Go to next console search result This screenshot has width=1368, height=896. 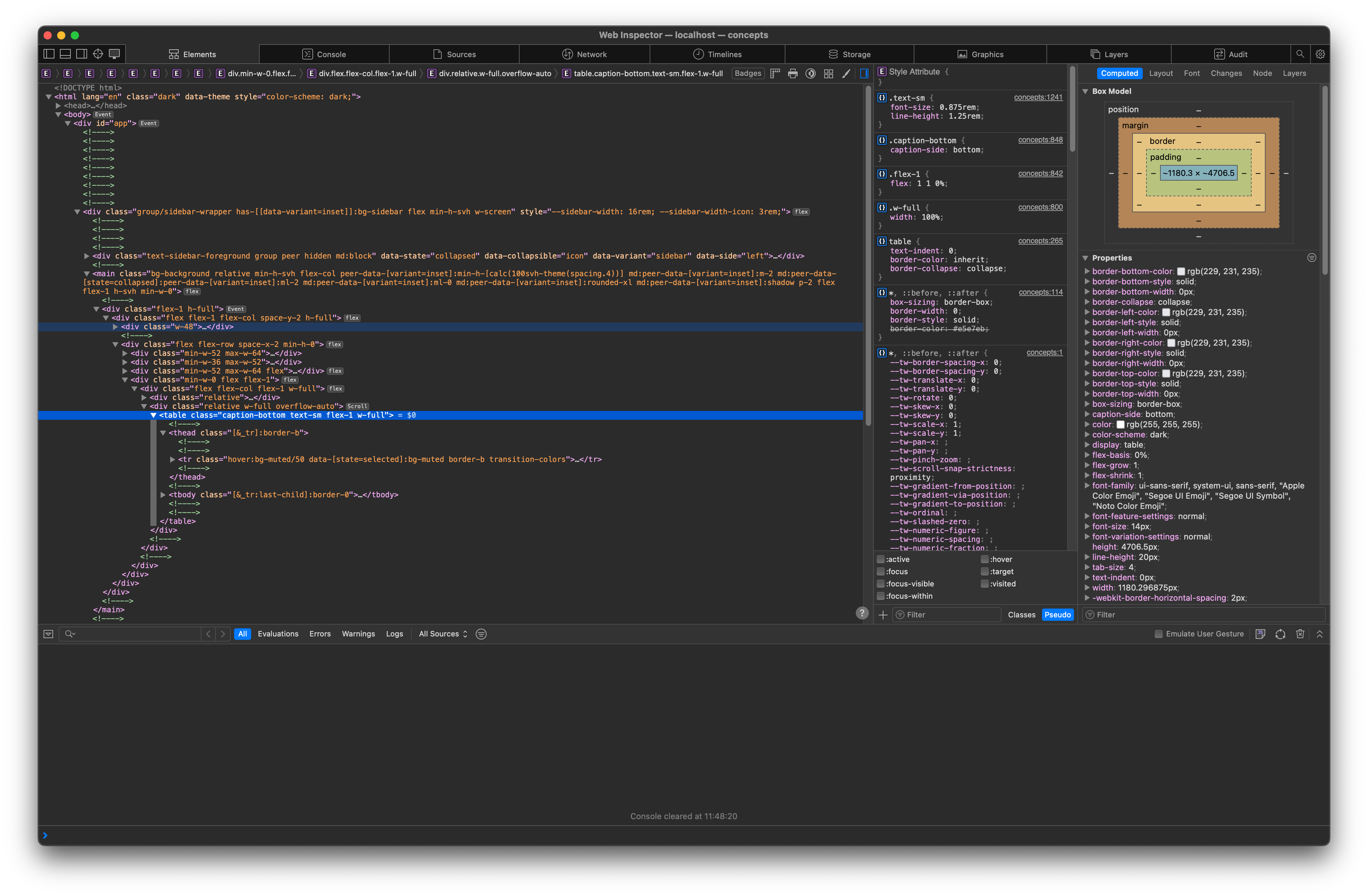(x=223, y=634)
